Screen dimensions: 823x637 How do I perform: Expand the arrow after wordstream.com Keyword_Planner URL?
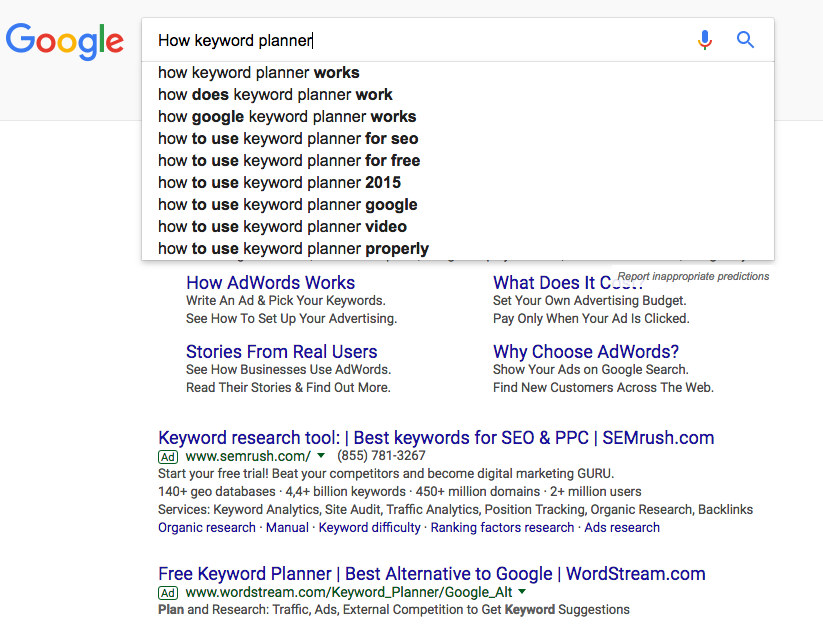point(522,591)
